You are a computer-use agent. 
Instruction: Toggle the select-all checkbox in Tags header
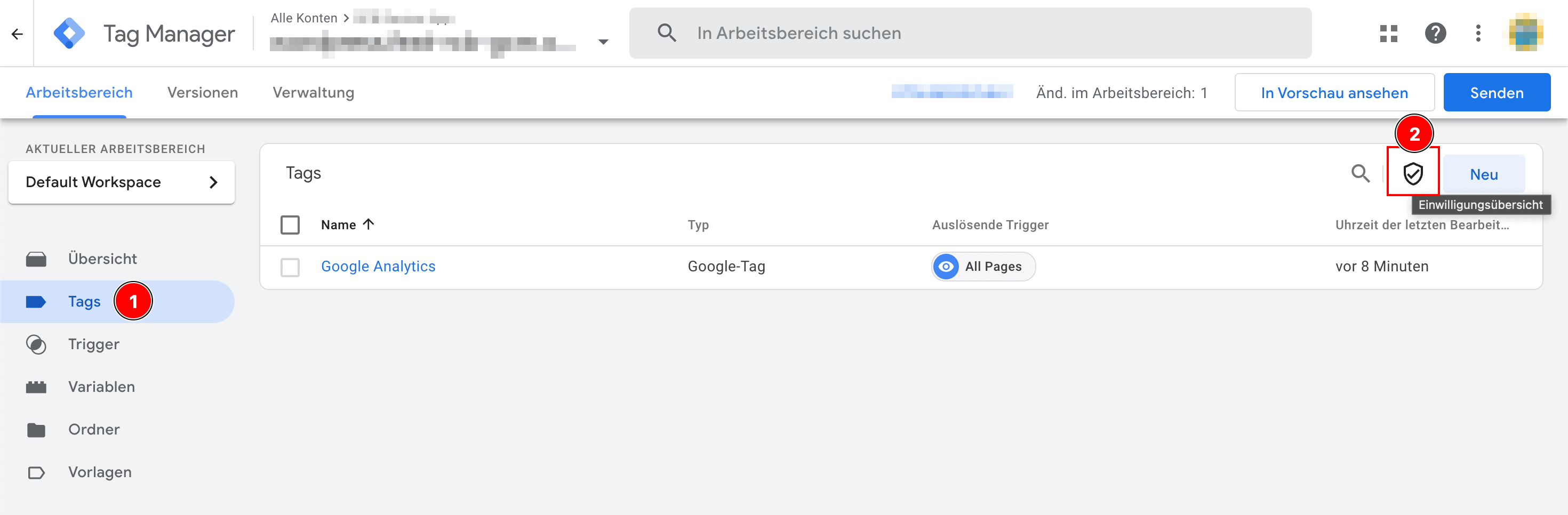[290, 225]
